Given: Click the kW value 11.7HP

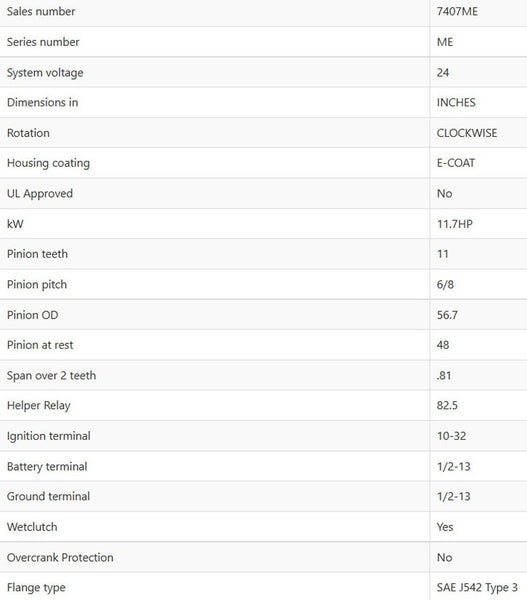Looking at the screenshot, I should coord(455,224).
